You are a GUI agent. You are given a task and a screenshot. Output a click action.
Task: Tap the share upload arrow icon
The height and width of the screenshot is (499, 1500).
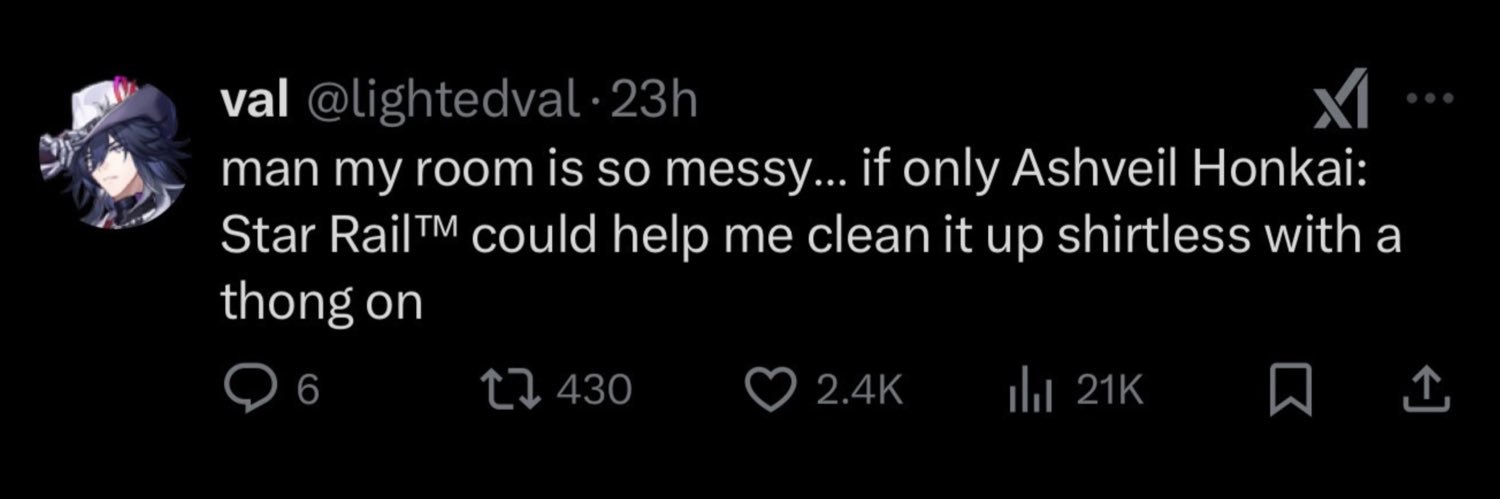point(1431,391)
